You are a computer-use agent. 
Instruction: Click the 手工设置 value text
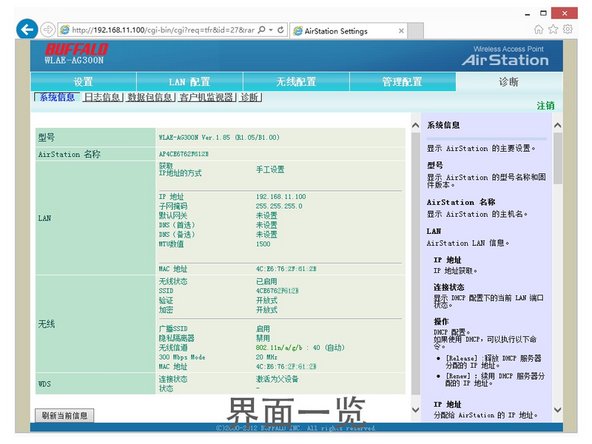[270, 170]
